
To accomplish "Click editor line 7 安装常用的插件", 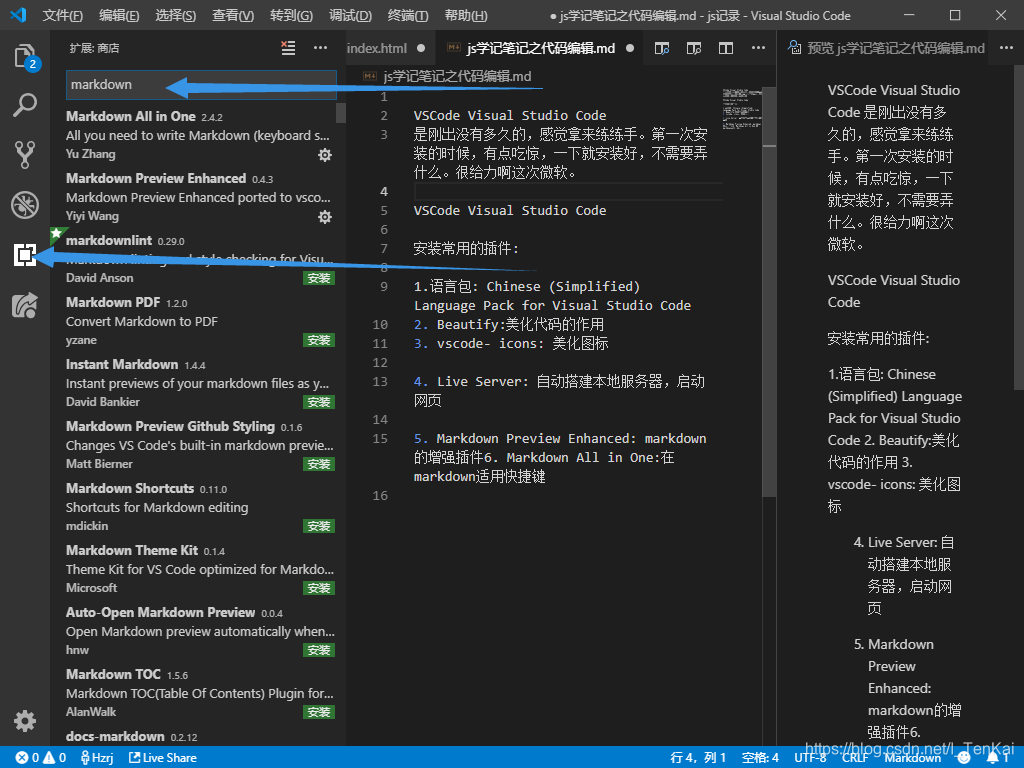I will point(466,249).
